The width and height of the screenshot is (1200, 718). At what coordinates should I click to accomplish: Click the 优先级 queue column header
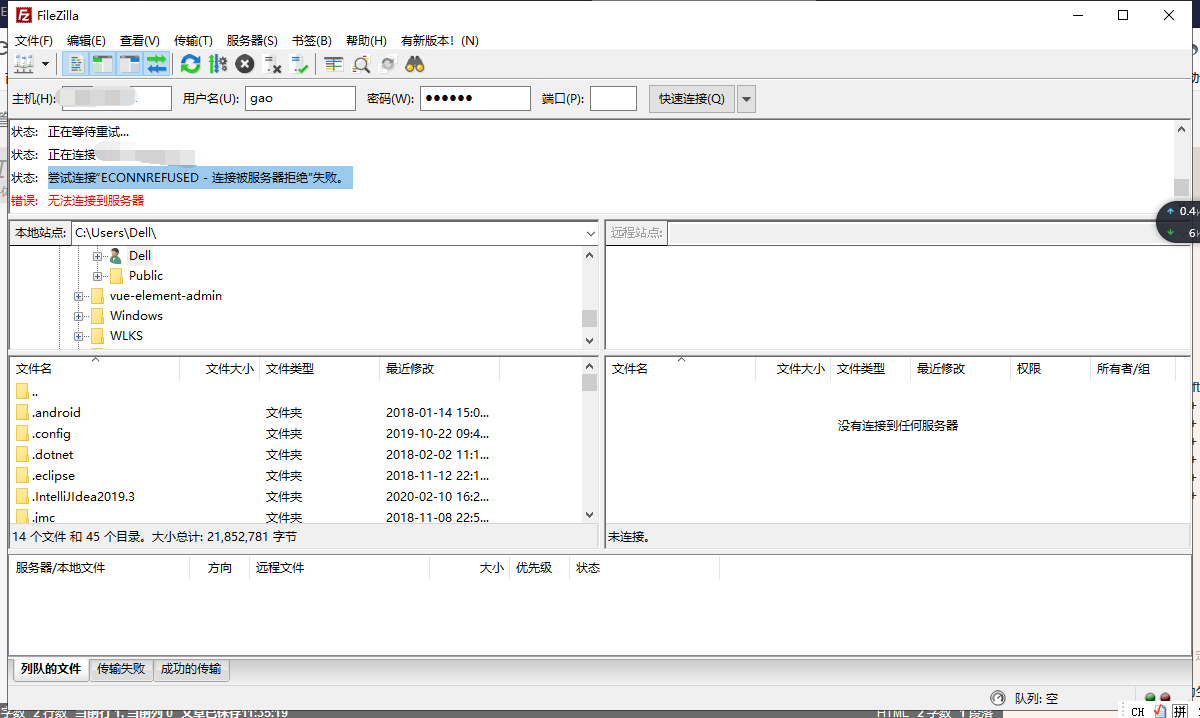[x=539, y=568]
